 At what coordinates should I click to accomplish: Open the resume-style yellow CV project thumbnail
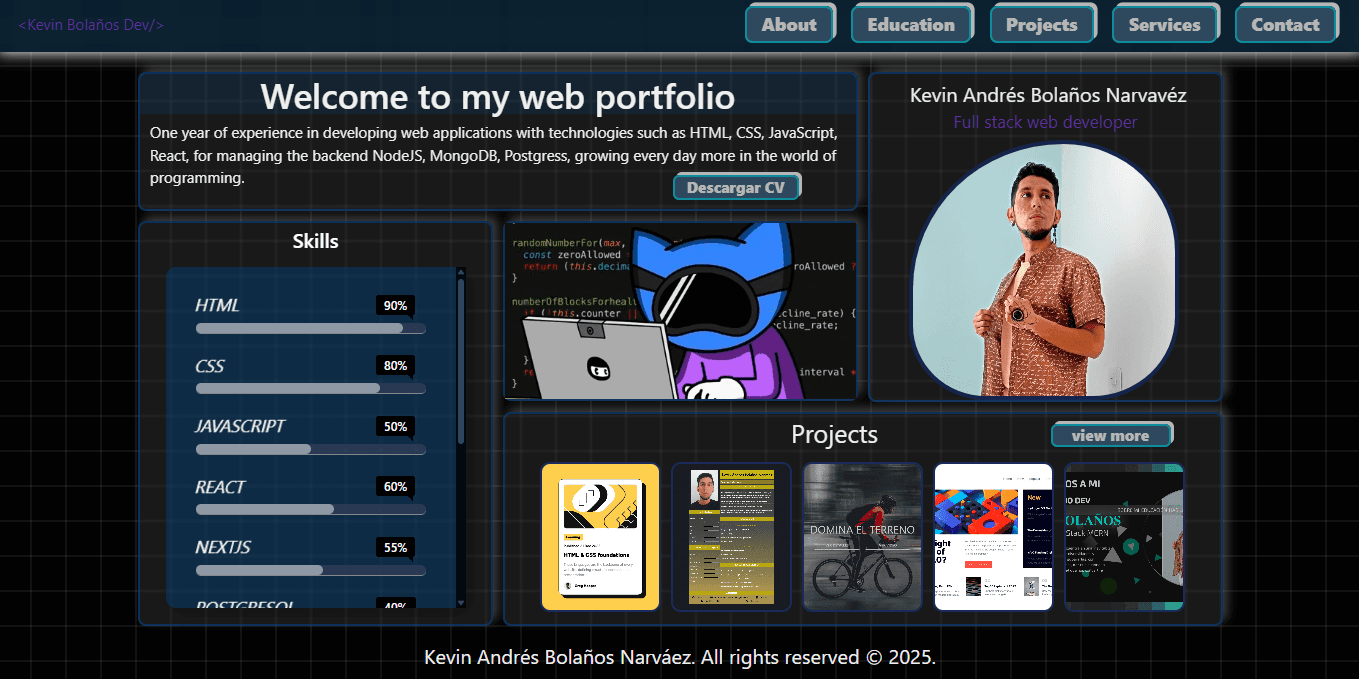(731, 537)
